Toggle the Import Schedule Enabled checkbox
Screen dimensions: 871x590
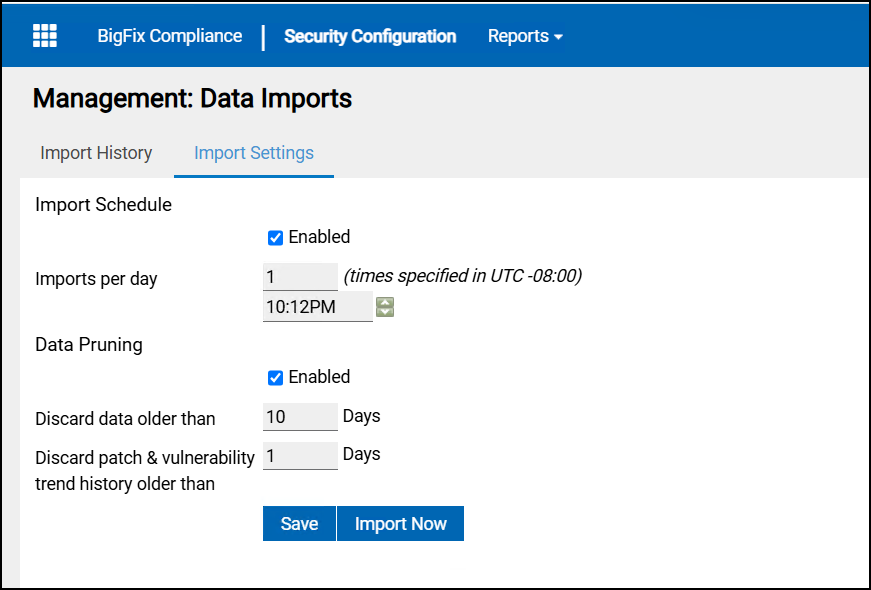(276, 238)
